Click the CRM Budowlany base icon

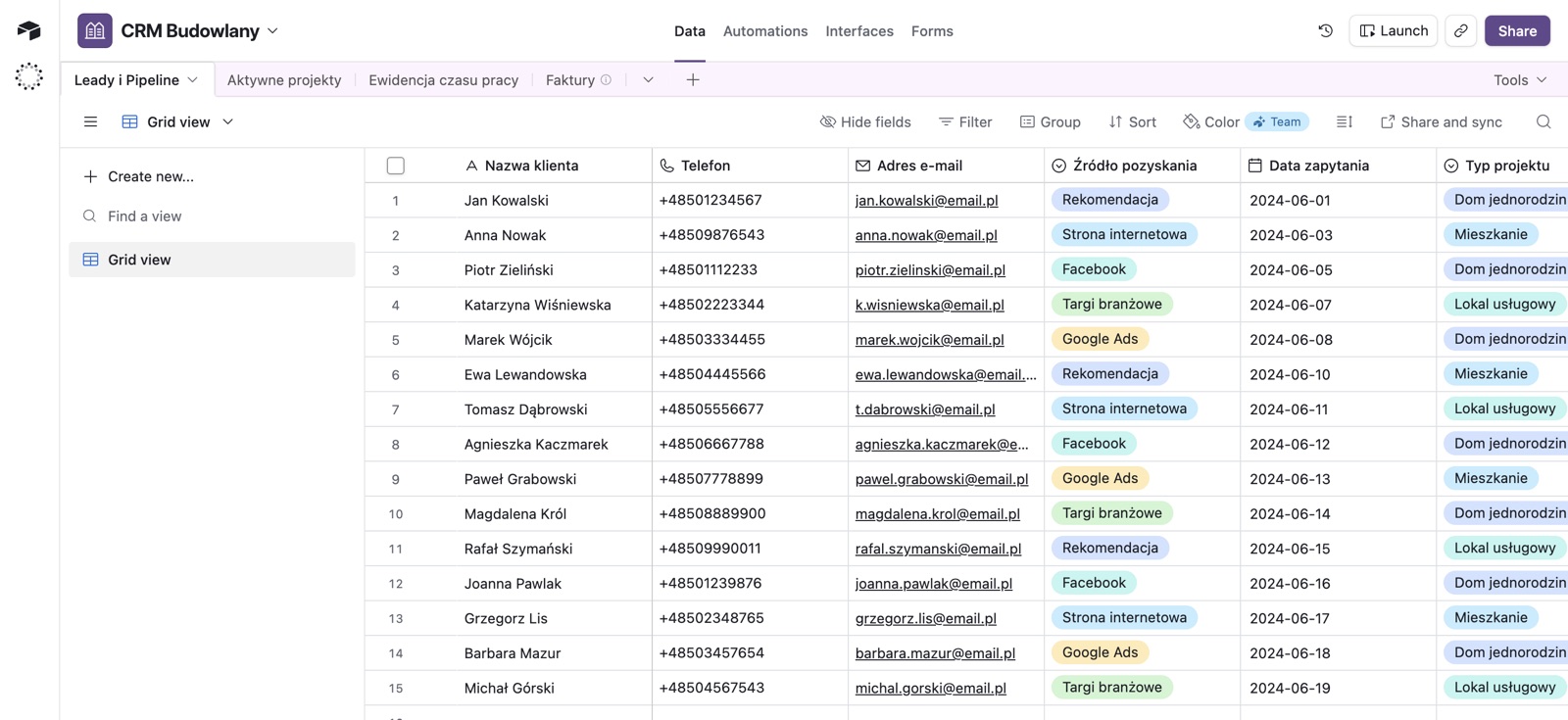(x=95, y=30)
